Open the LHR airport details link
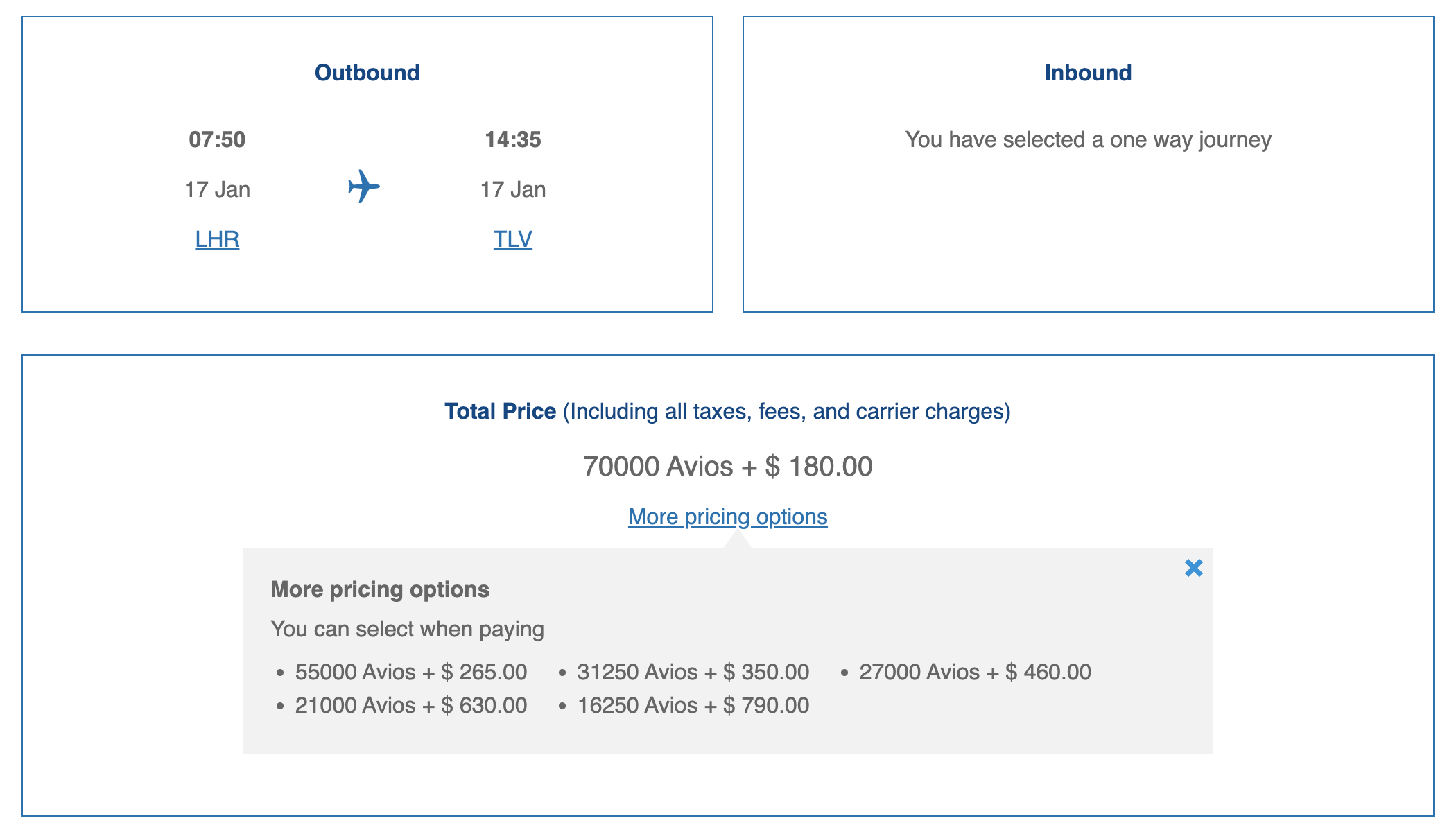 tap(217, 239)
